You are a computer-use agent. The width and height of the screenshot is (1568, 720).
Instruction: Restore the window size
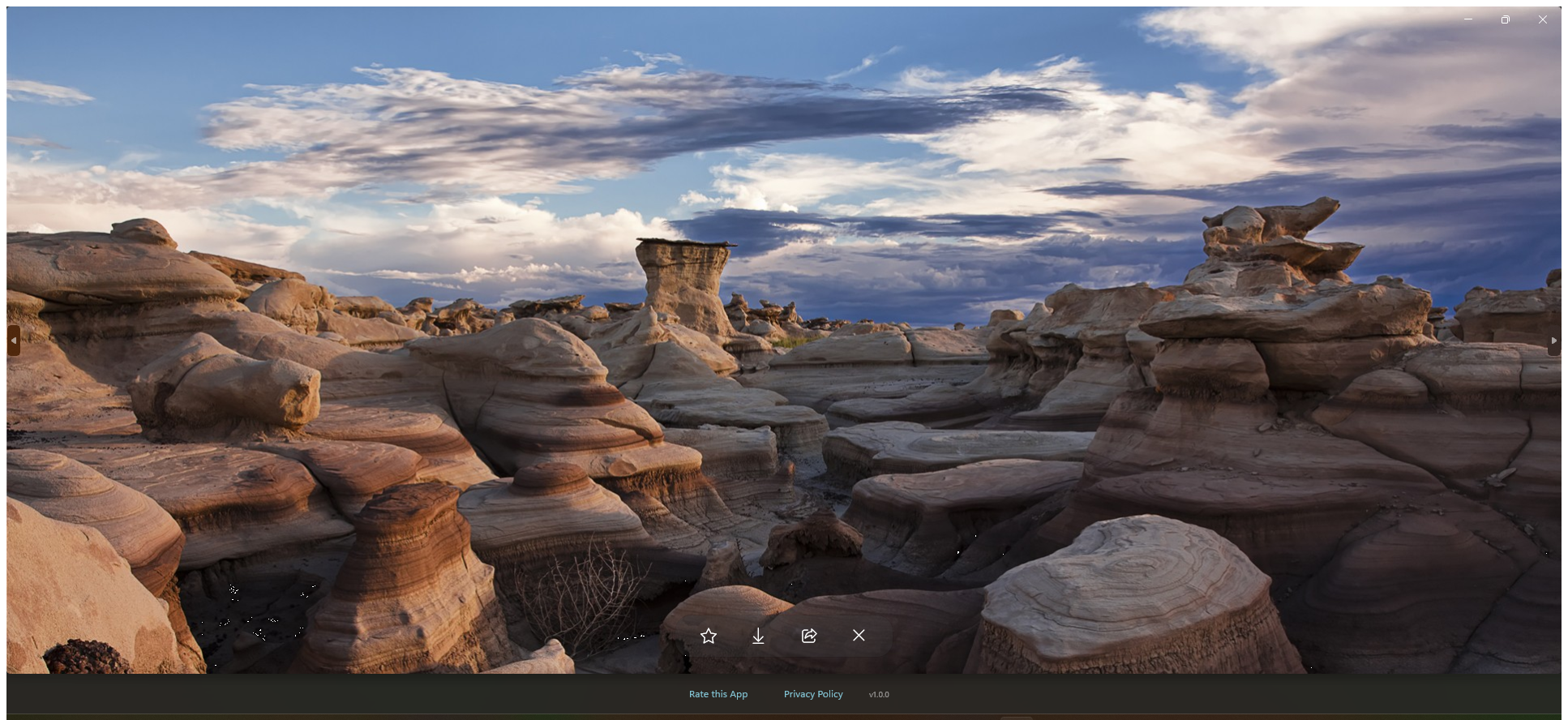tap(1506, 19)
